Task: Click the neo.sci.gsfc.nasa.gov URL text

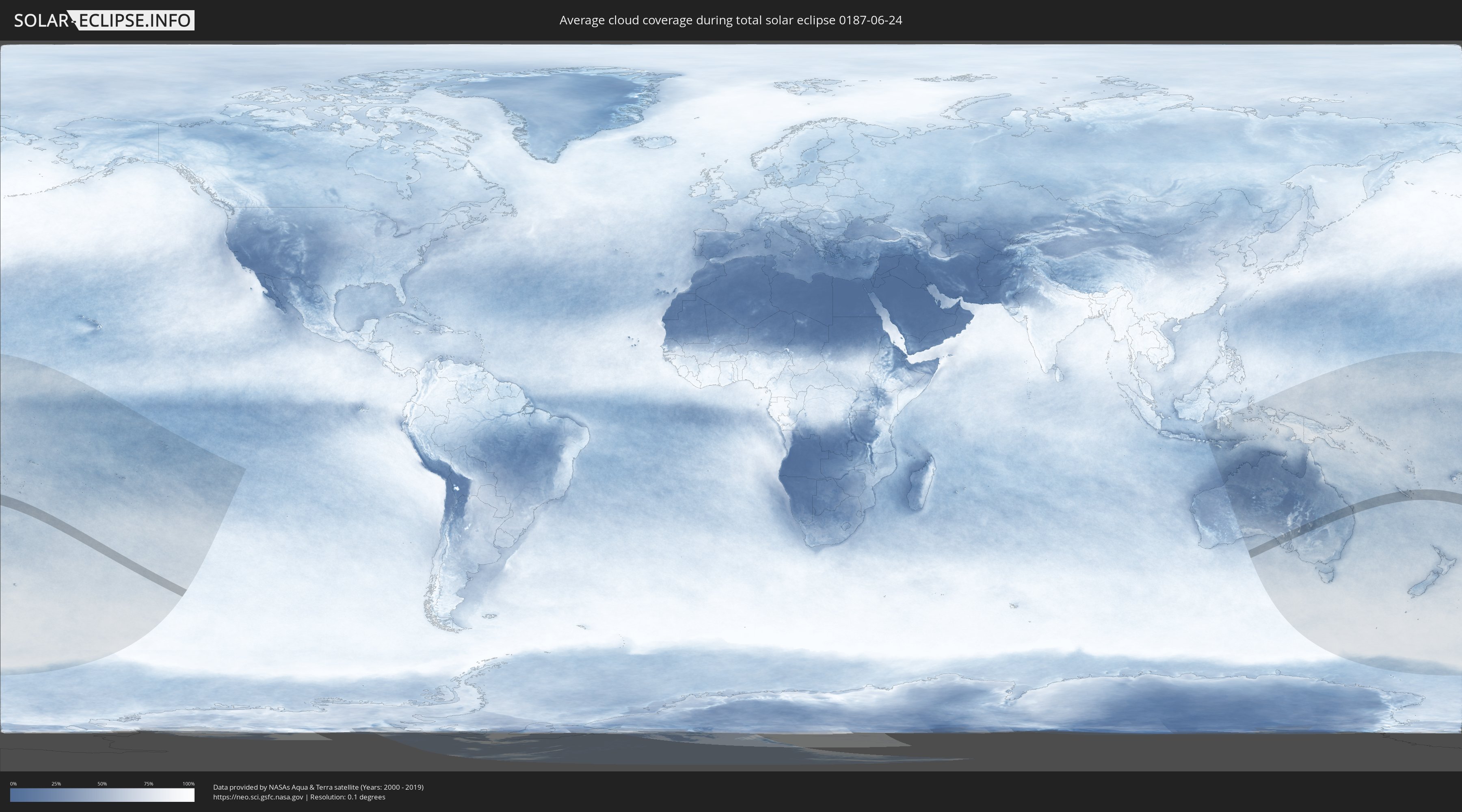Action: pos(258,797)
